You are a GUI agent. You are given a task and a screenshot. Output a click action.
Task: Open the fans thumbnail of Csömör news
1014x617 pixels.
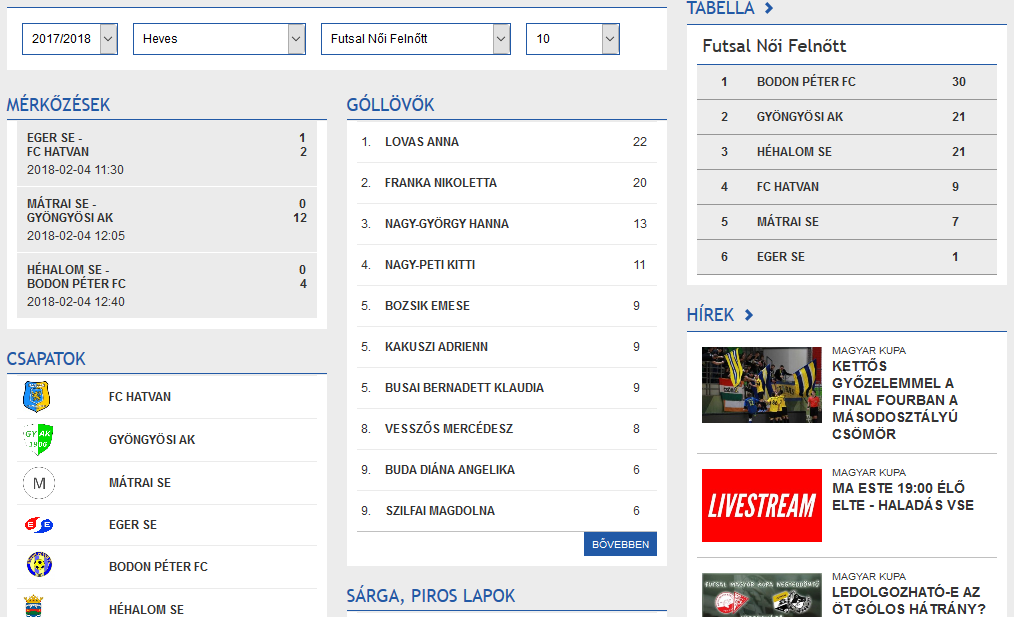tap(762, 385)
